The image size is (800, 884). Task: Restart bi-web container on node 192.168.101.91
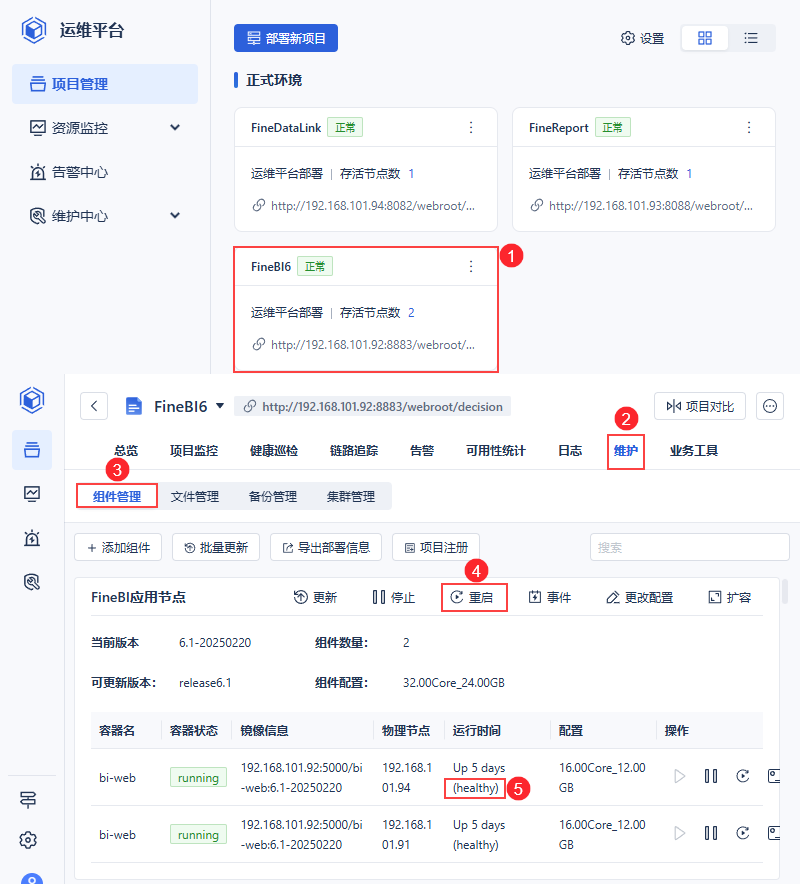(x=742, y=833)
